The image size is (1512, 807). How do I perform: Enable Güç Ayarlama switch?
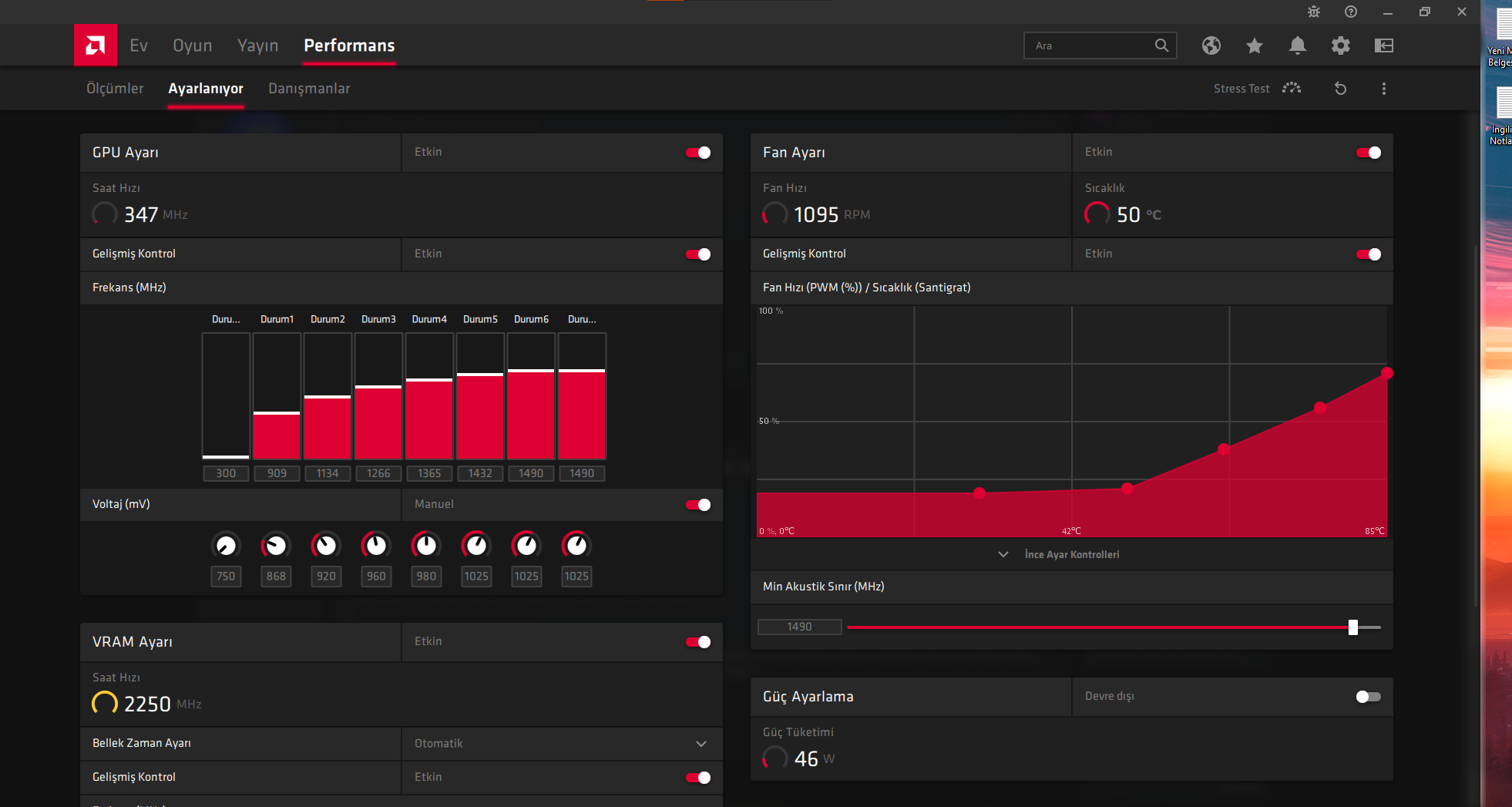(x=1369, y=697)
